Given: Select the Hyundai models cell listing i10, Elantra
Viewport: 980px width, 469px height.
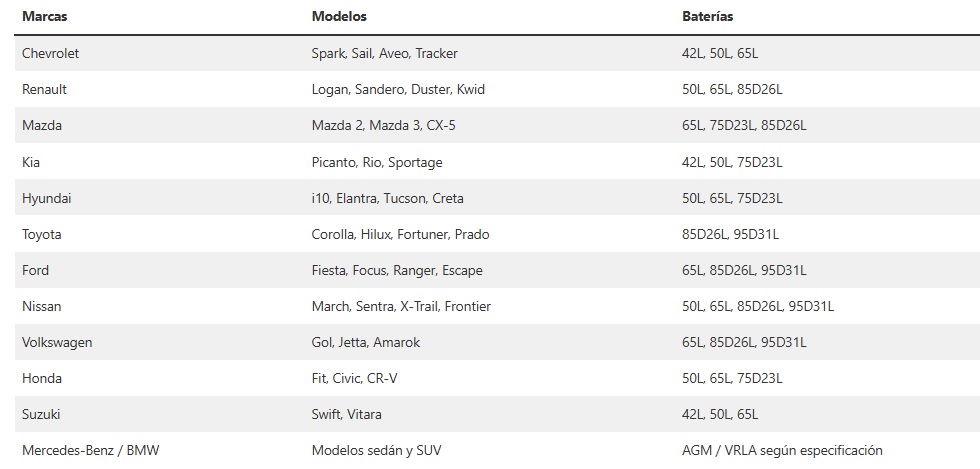Looking at the screenshot, I should click(387, 198).
